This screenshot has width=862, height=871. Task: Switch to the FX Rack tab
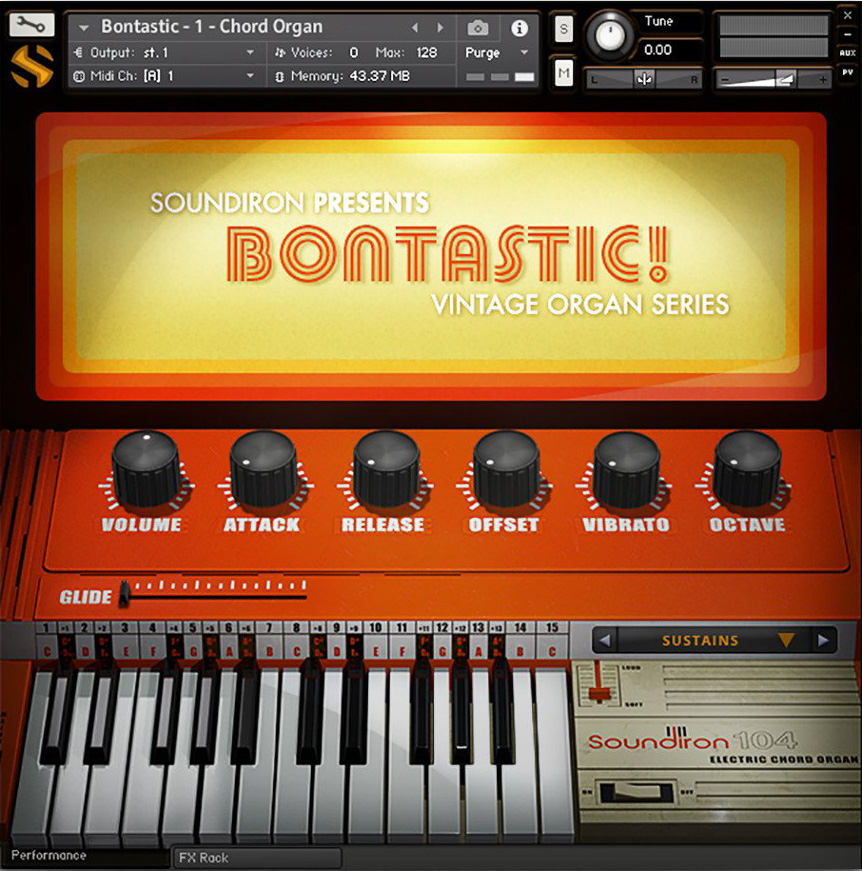[x=257, y=857]
